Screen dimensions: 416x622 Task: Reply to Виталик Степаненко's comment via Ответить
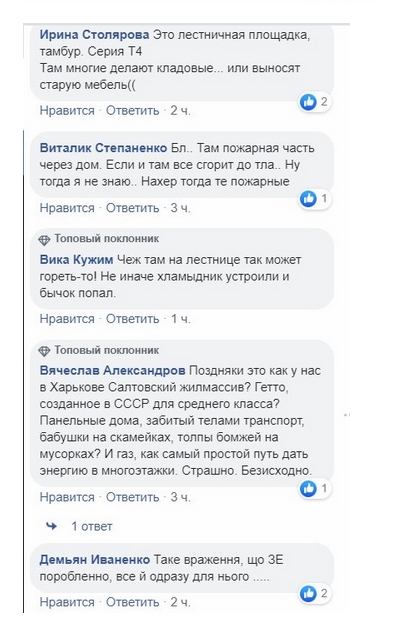pyautogui.click(x=132, y=208)
